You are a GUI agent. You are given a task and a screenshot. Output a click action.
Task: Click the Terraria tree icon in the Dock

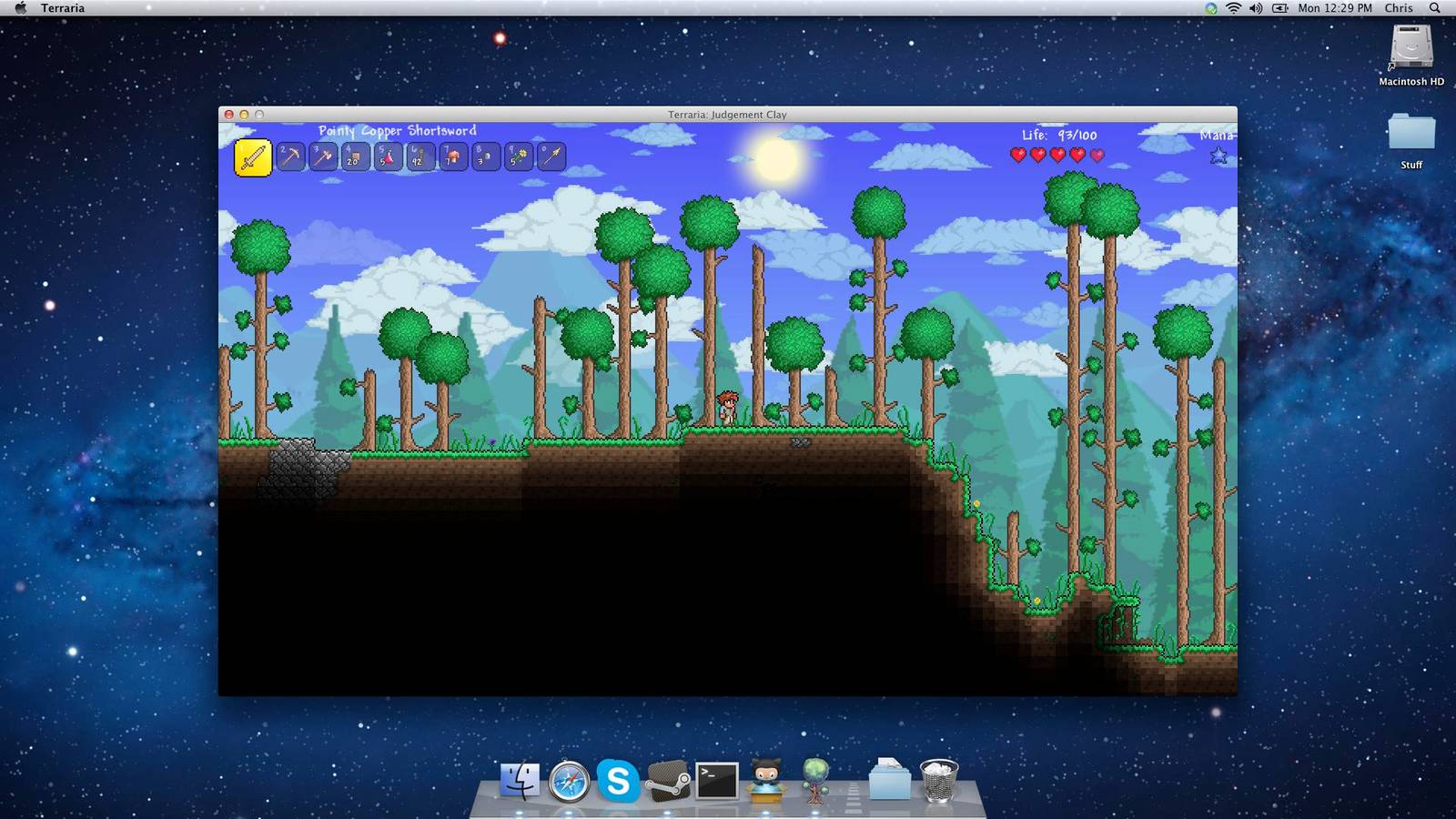815,781
